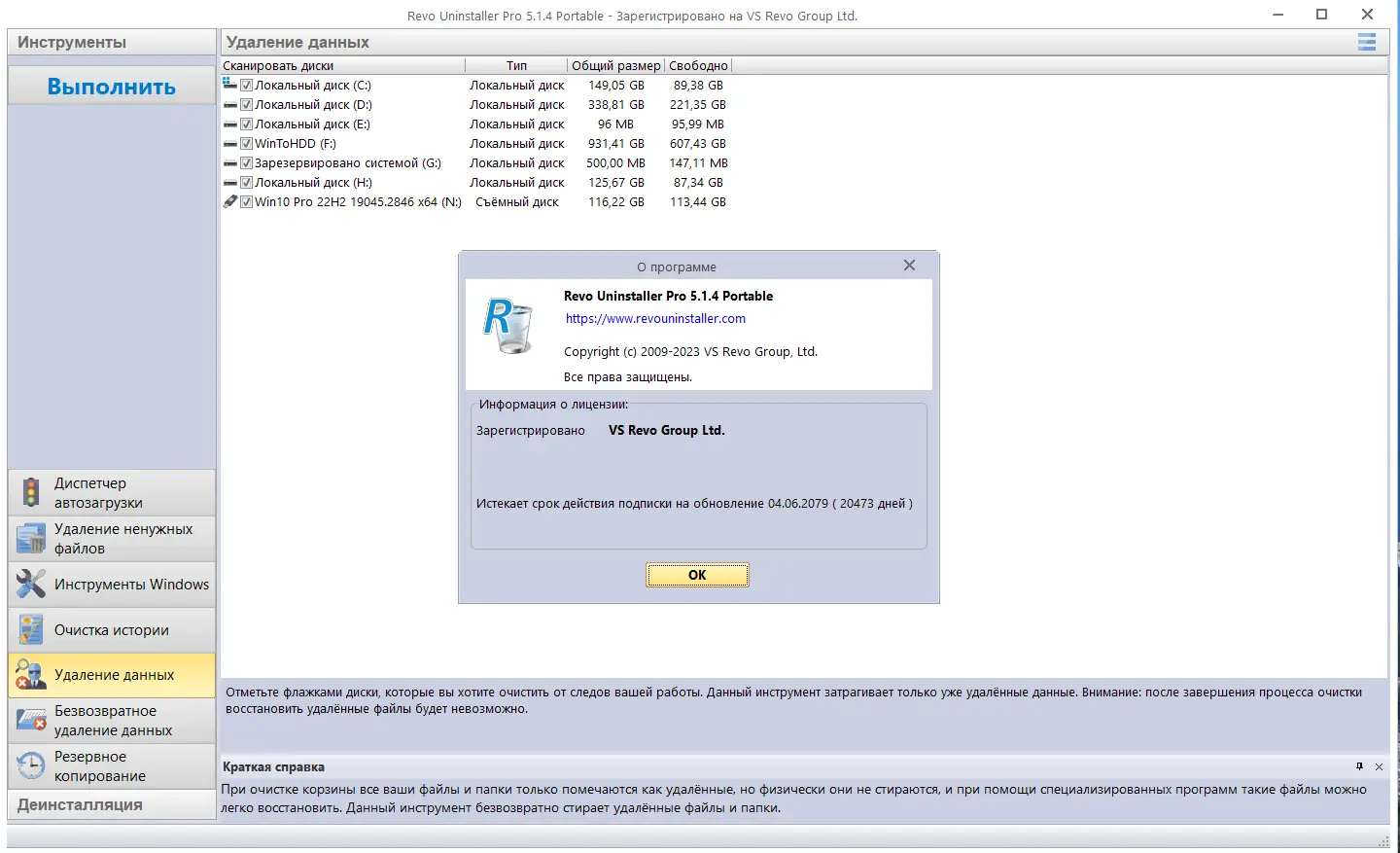
Task: Sort by the Сканировать диски column header
Action: point(343,65)
